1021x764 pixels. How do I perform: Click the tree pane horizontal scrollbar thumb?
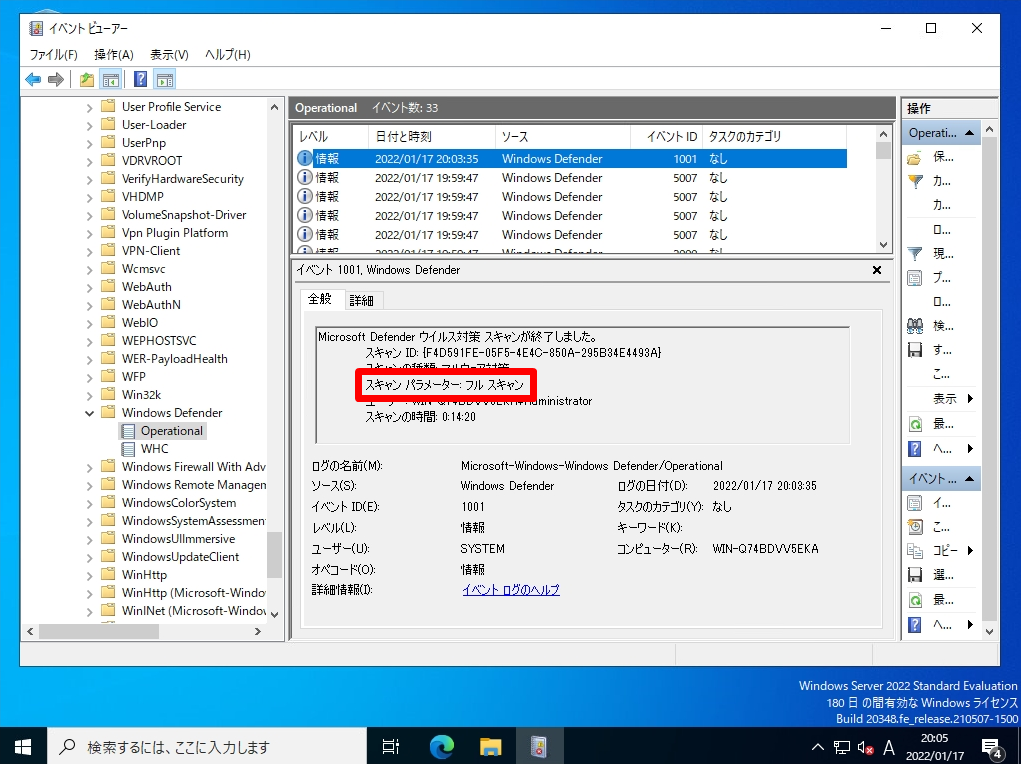99,631
